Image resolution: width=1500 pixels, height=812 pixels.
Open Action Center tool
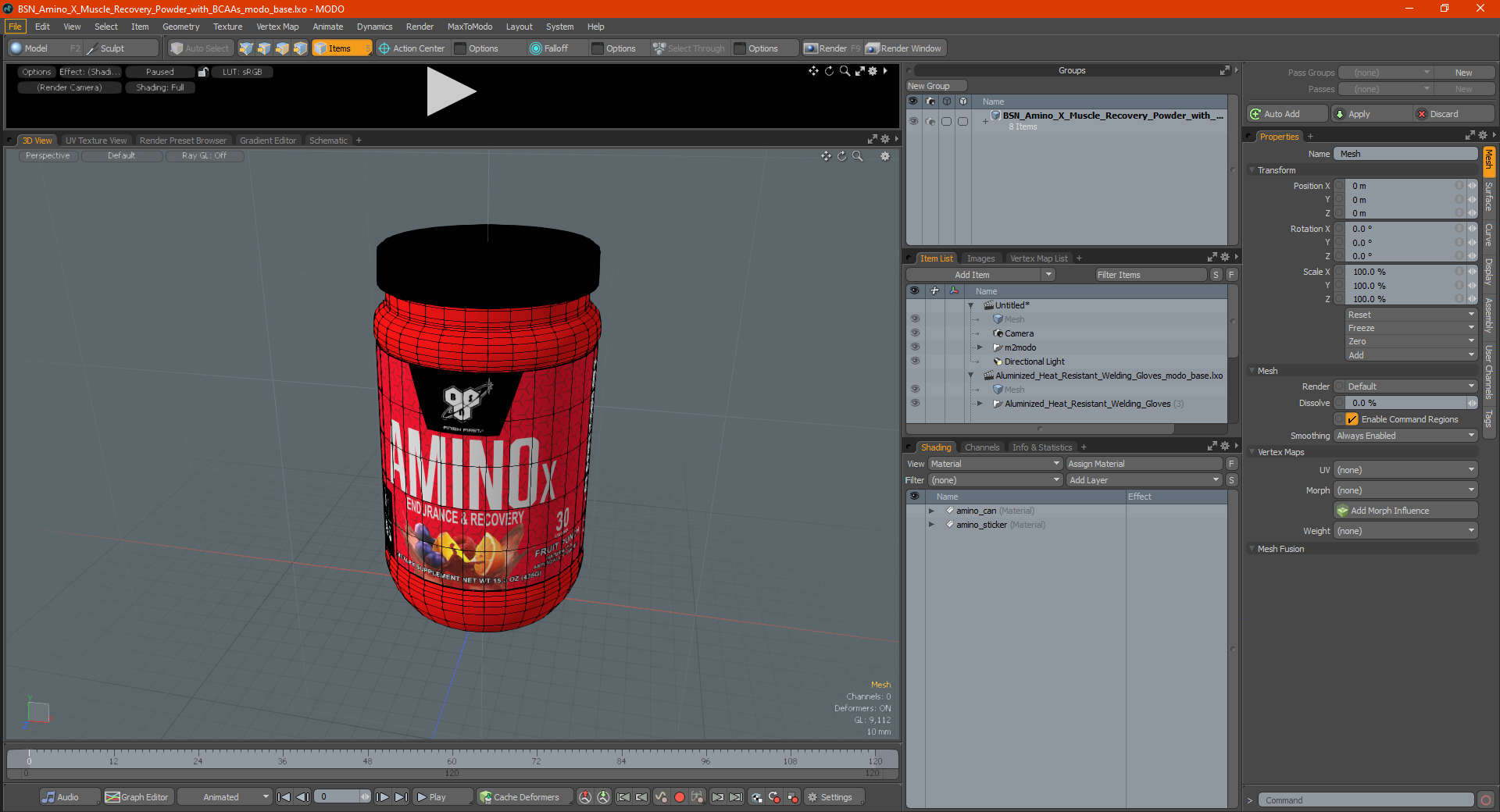pyautogui.click(x=412, y=48)
